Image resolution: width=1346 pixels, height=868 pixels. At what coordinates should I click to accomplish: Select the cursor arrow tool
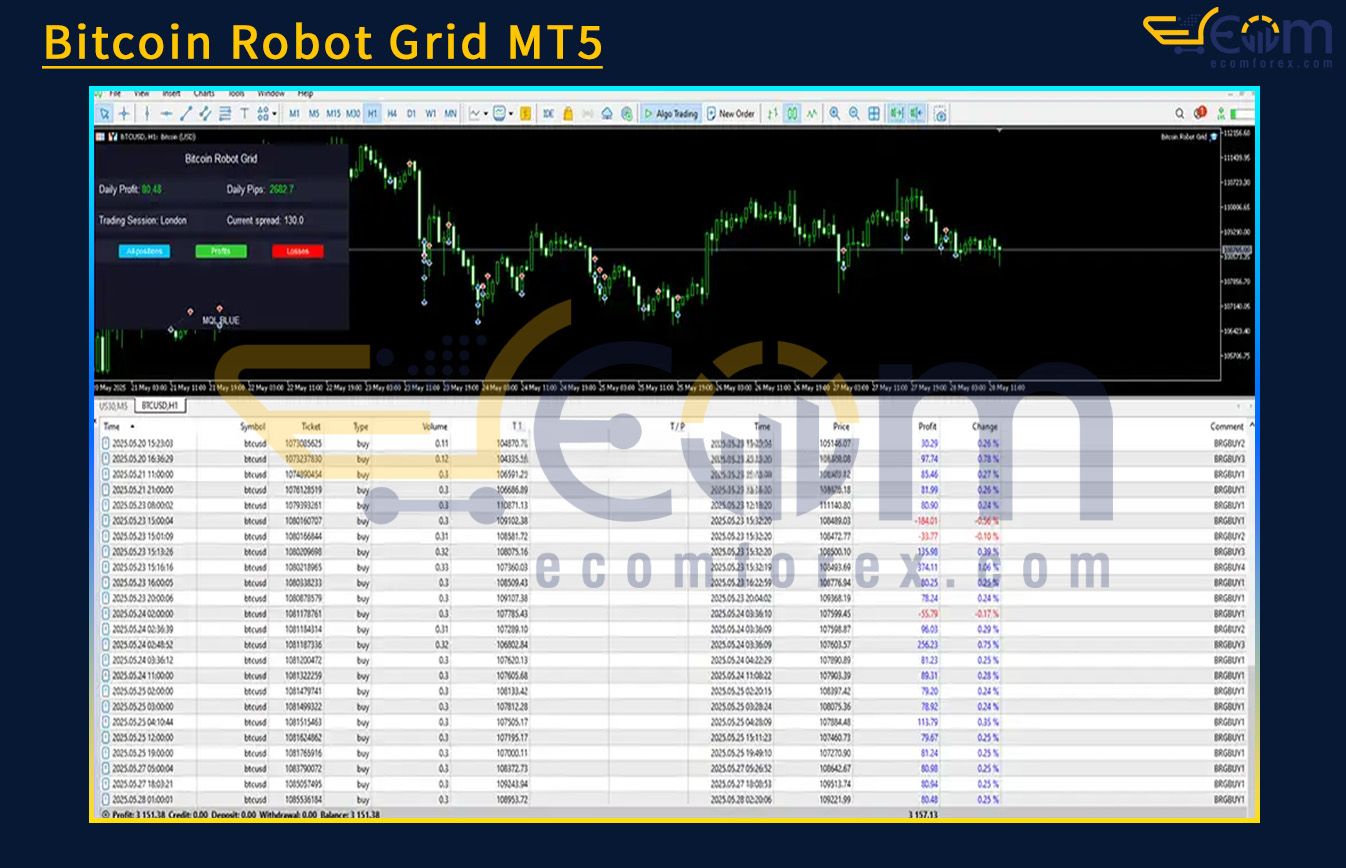[105, 114]
